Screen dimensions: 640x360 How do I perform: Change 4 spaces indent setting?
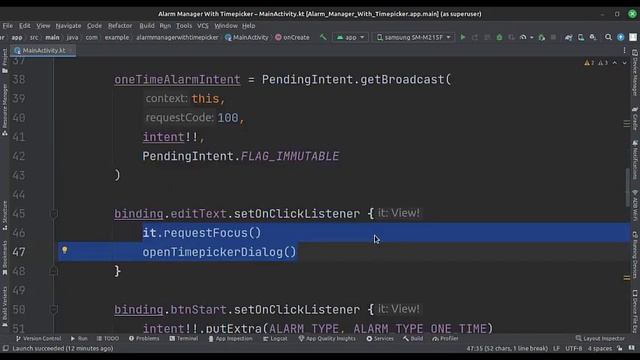coord(600,348)
